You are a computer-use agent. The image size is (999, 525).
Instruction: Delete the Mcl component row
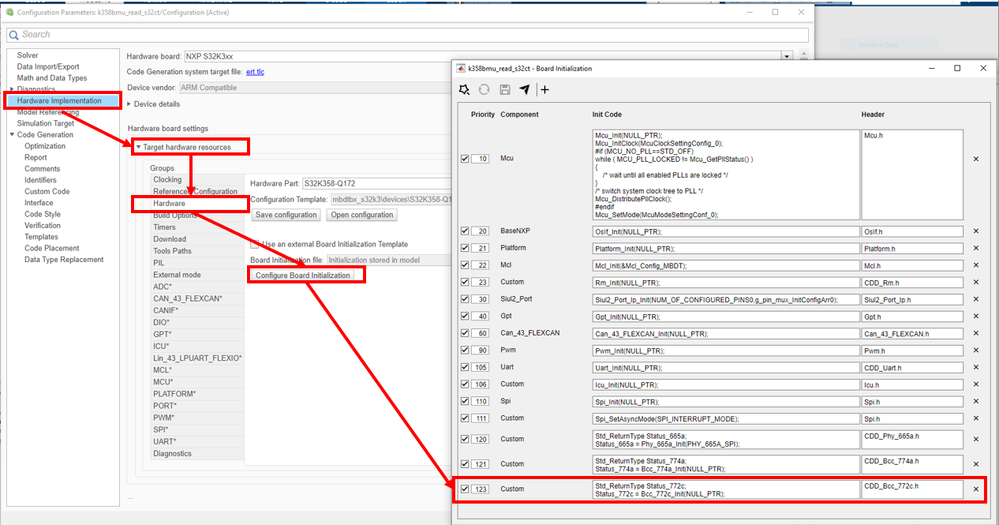coord(975,265)
